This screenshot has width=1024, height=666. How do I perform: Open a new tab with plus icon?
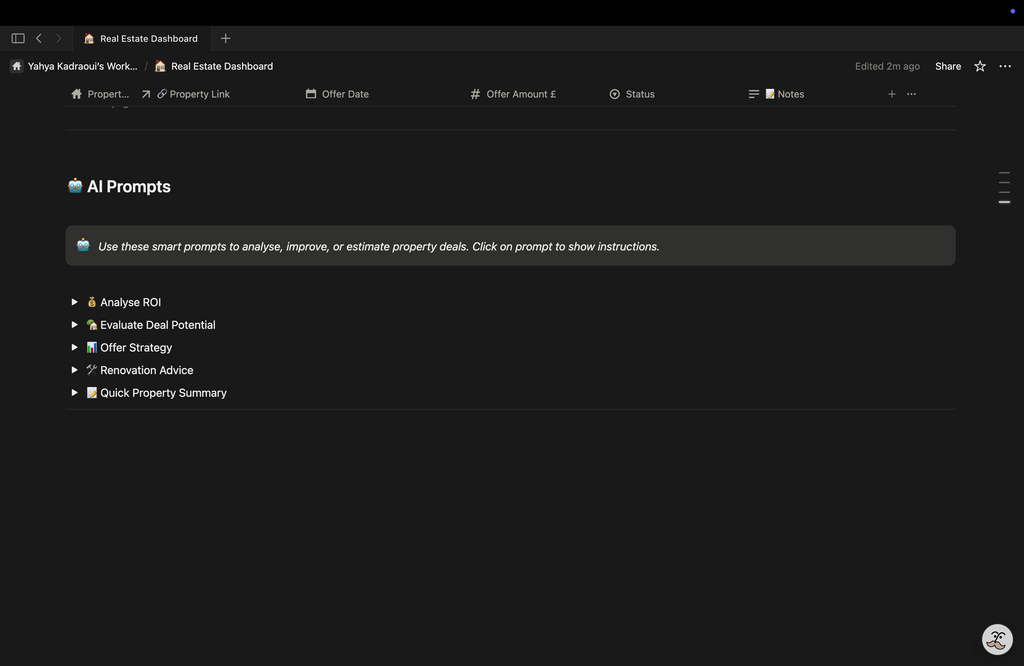click(x=225, y=38)
